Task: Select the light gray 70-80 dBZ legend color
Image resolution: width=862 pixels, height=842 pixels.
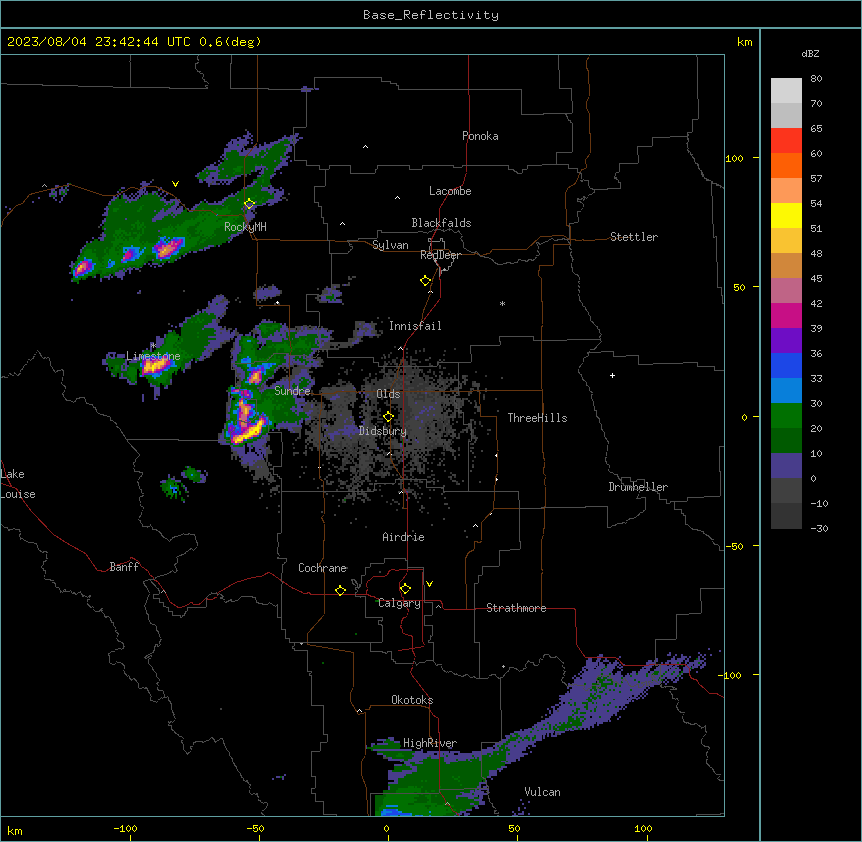Action: coord(786,91)
